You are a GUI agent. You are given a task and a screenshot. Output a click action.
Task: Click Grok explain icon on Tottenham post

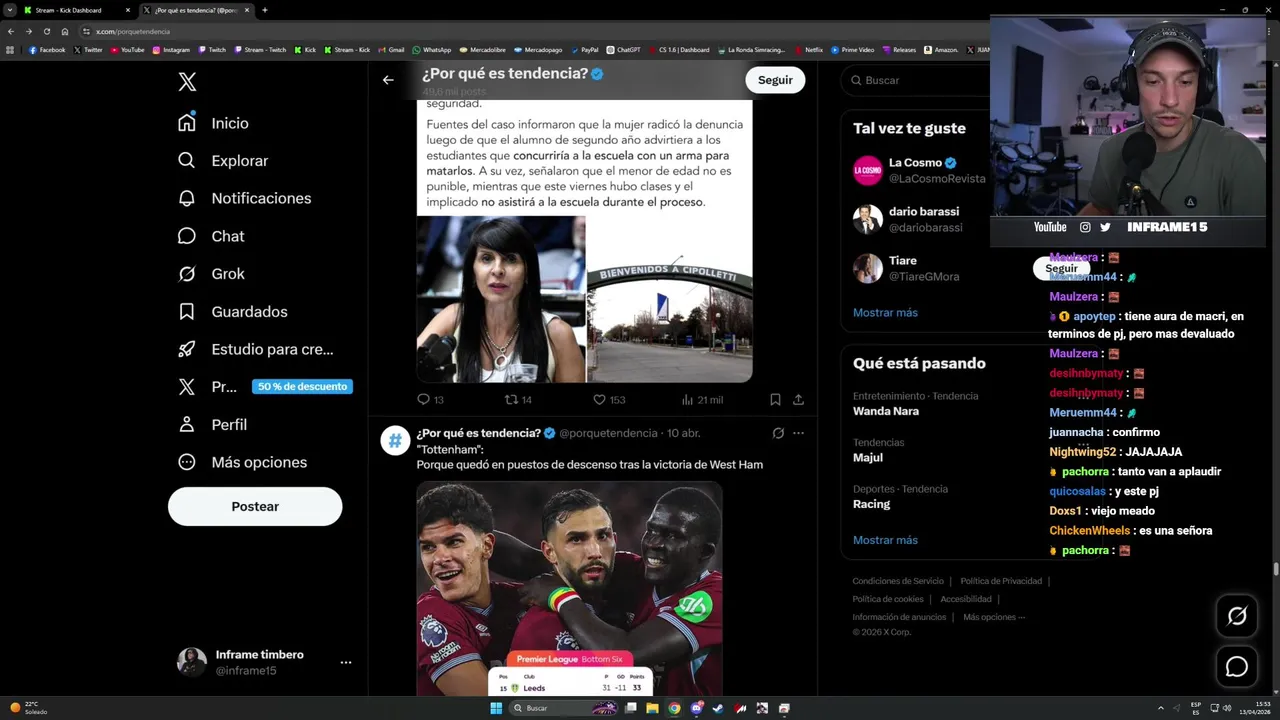pyautogui.click(x=778, y=433)
